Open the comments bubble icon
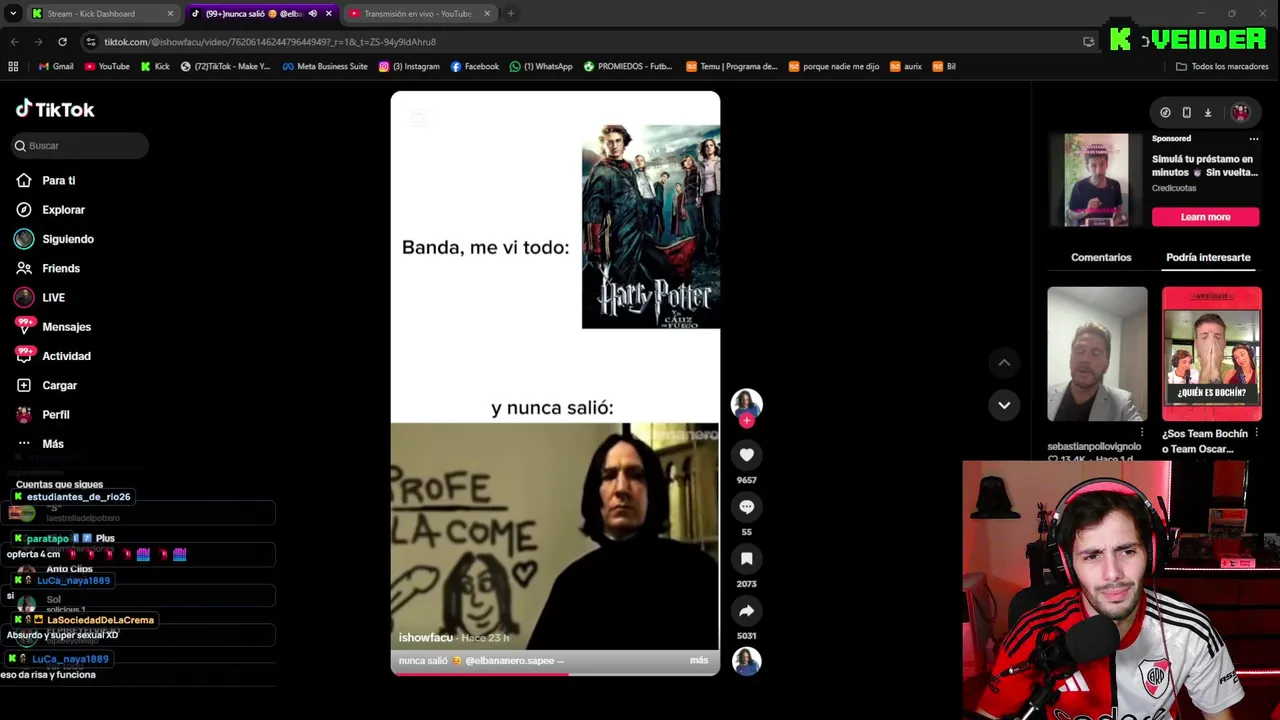The image size is (1280, 720). point(746,507)
